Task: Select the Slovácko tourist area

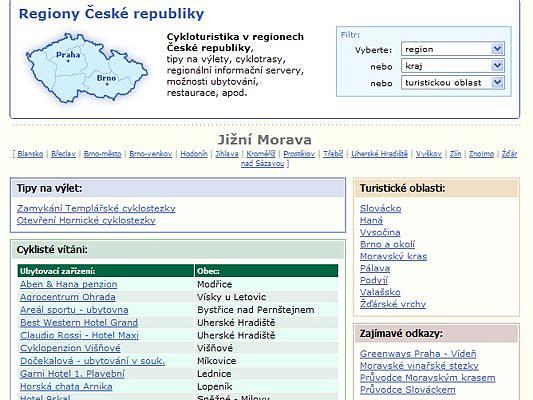Action: [380, 208]
